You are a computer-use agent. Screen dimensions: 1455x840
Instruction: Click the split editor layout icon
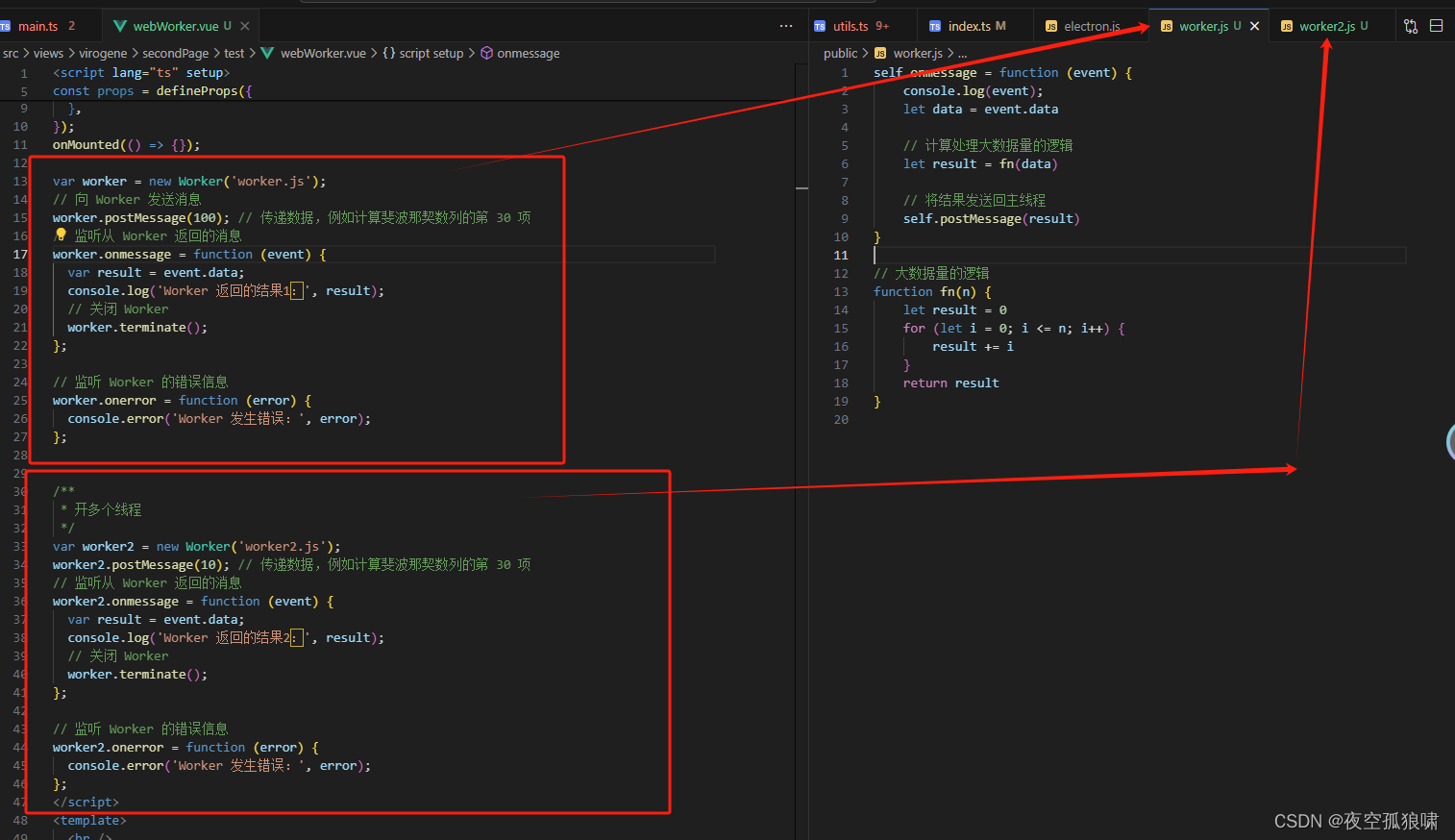(x=1437, y=26)
